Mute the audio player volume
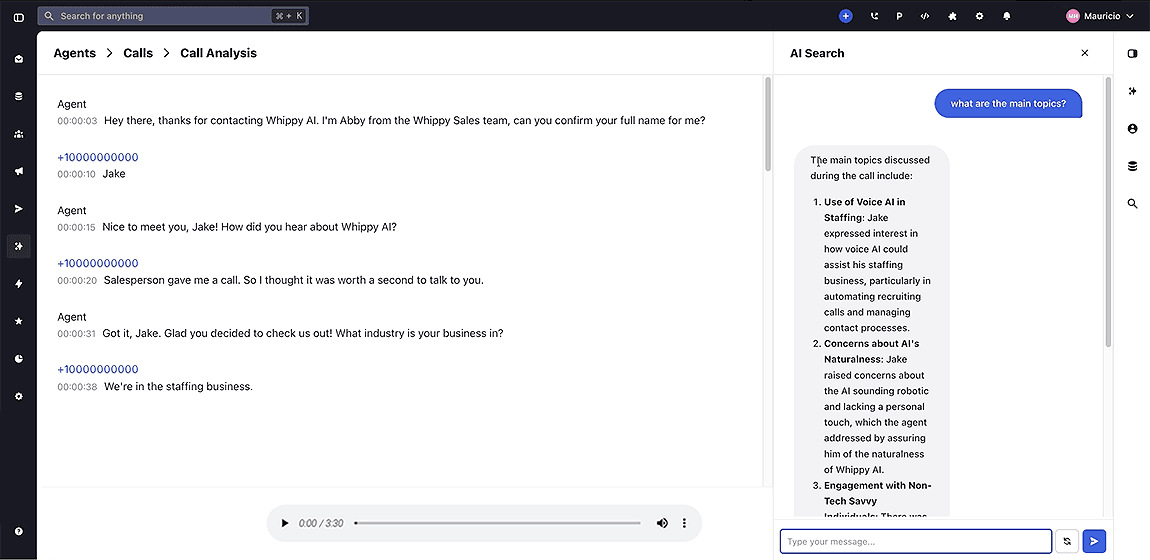Screen dimensions: 1150x560 point(662,523)
